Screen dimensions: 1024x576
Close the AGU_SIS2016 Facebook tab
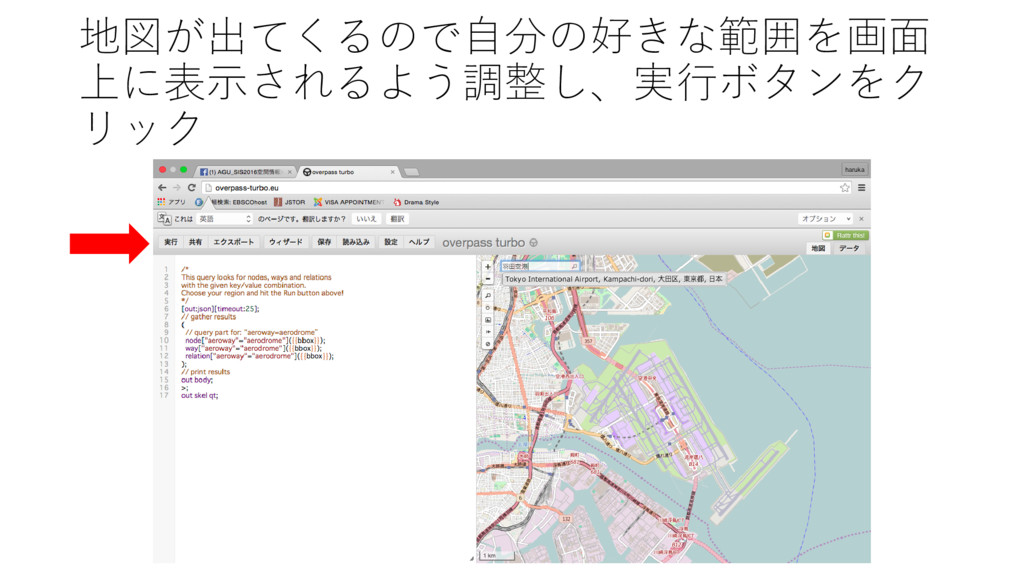click(x=289, y=172)
